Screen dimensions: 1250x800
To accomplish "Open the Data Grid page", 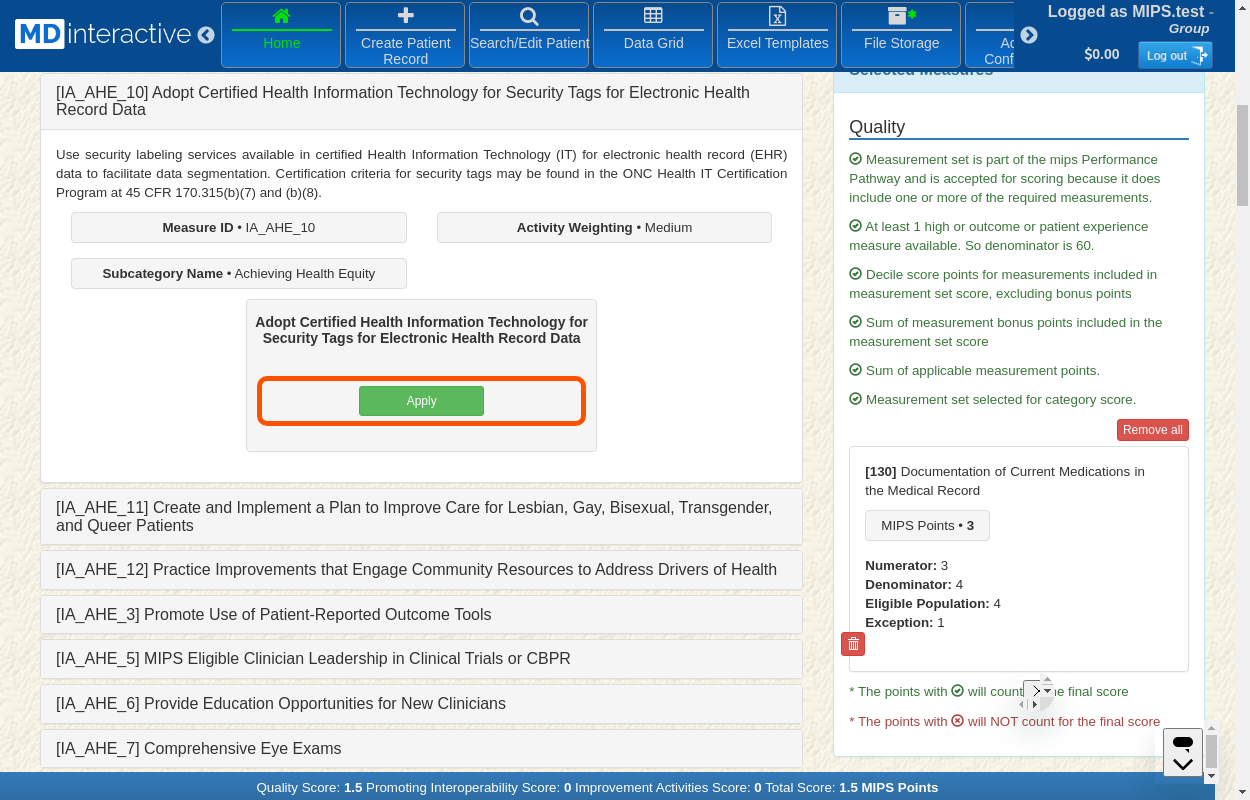I will point(653,34).
